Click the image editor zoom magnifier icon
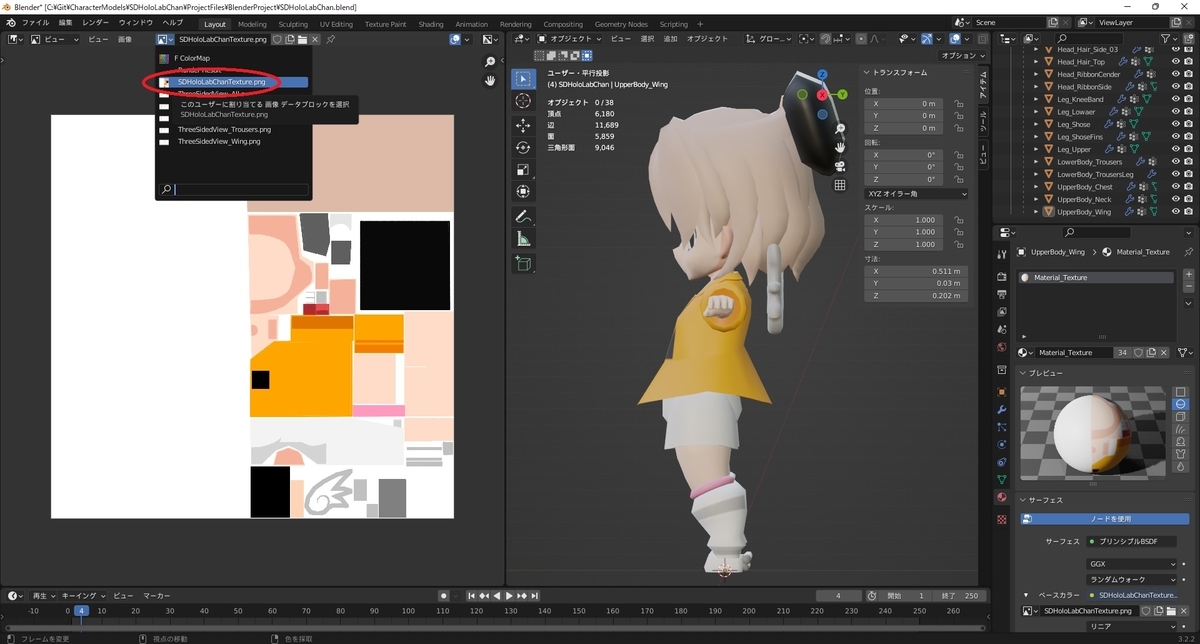The height and width of the screenshot is (644, 1200). [490, 62]
